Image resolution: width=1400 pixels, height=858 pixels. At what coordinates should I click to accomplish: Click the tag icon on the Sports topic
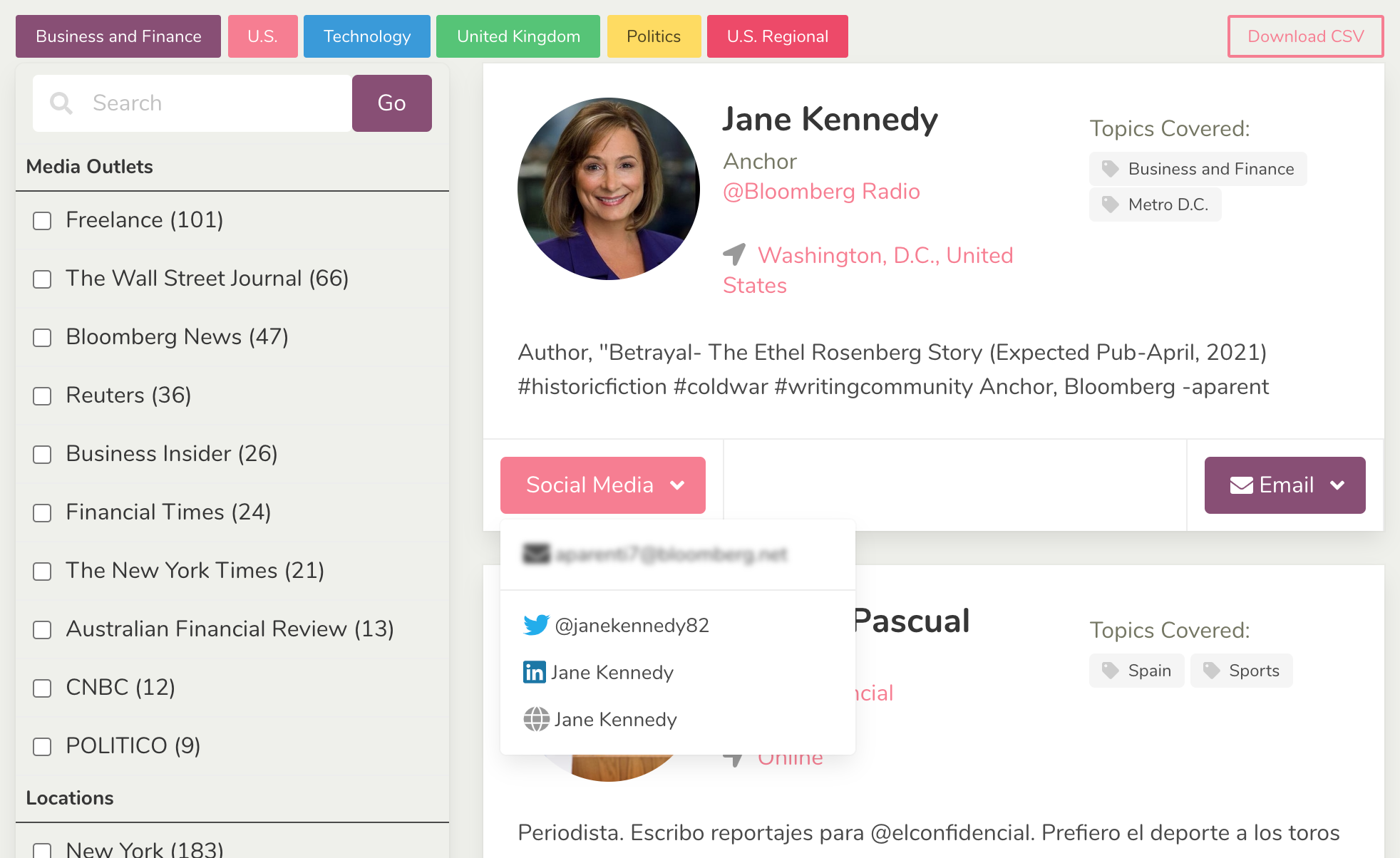point(1212,671)
